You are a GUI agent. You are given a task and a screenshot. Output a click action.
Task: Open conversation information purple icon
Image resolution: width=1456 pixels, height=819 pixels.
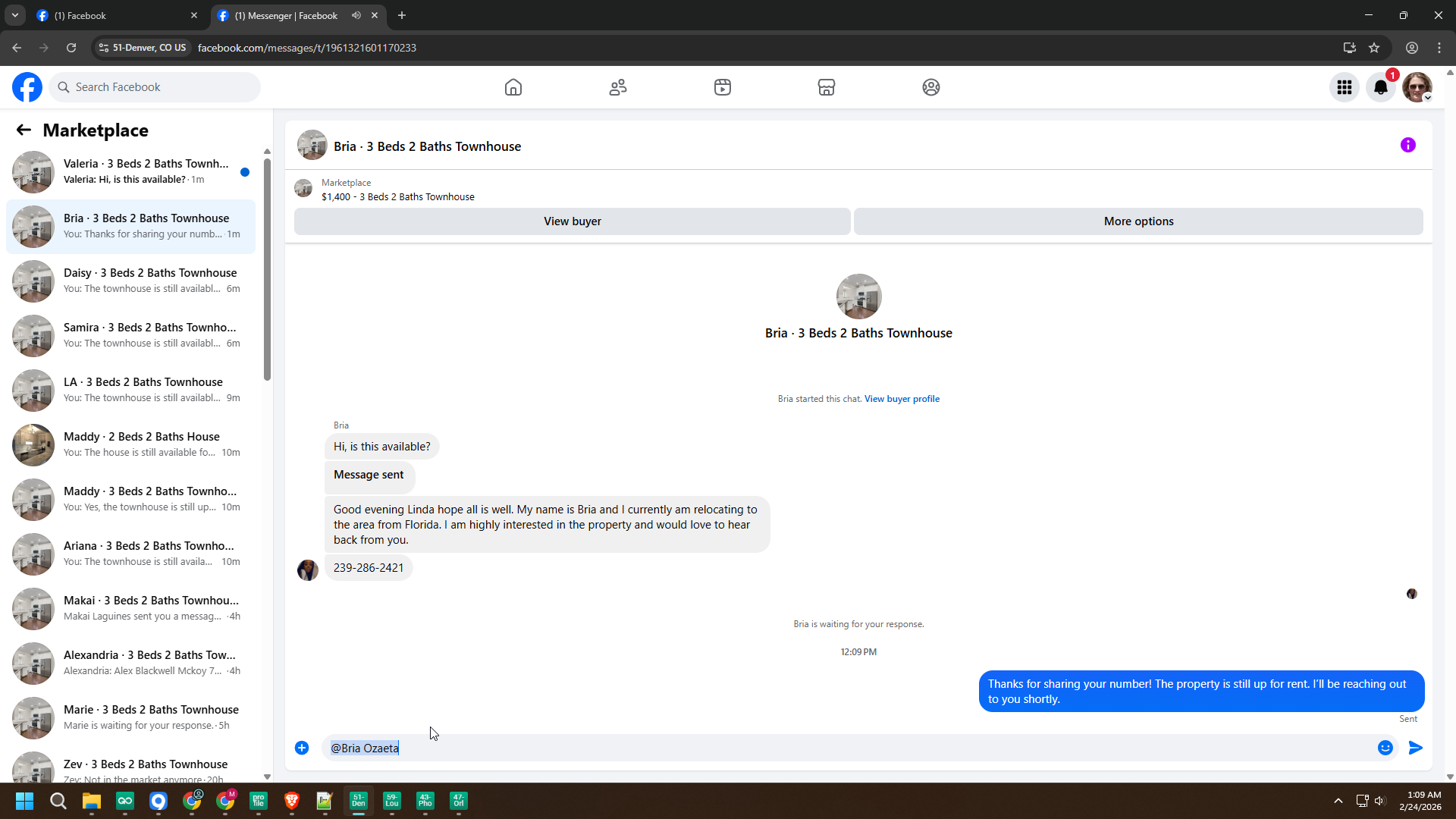coord(1408,145)
